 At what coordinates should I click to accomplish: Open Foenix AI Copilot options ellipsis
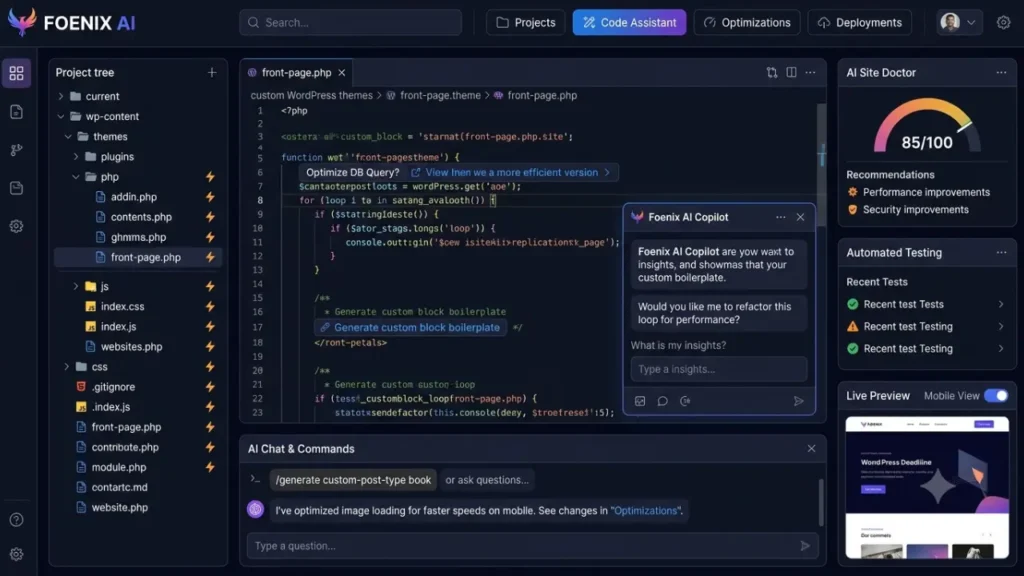coord(780,217)
